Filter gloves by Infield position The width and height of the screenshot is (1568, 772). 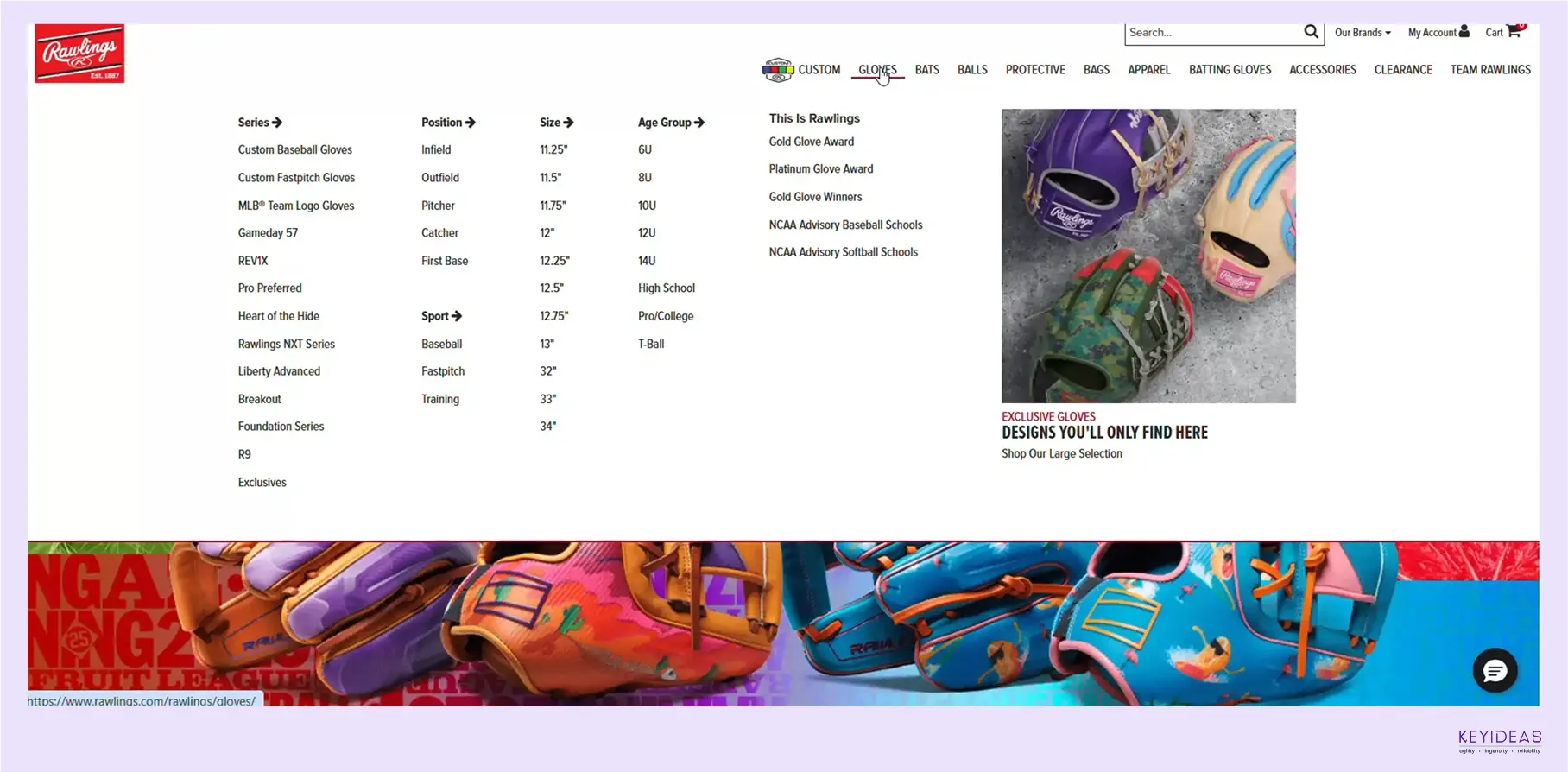click(436, 150)
